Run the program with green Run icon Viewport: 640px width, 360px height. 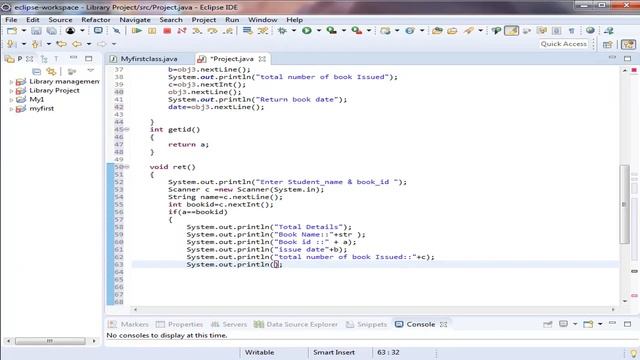307,31
